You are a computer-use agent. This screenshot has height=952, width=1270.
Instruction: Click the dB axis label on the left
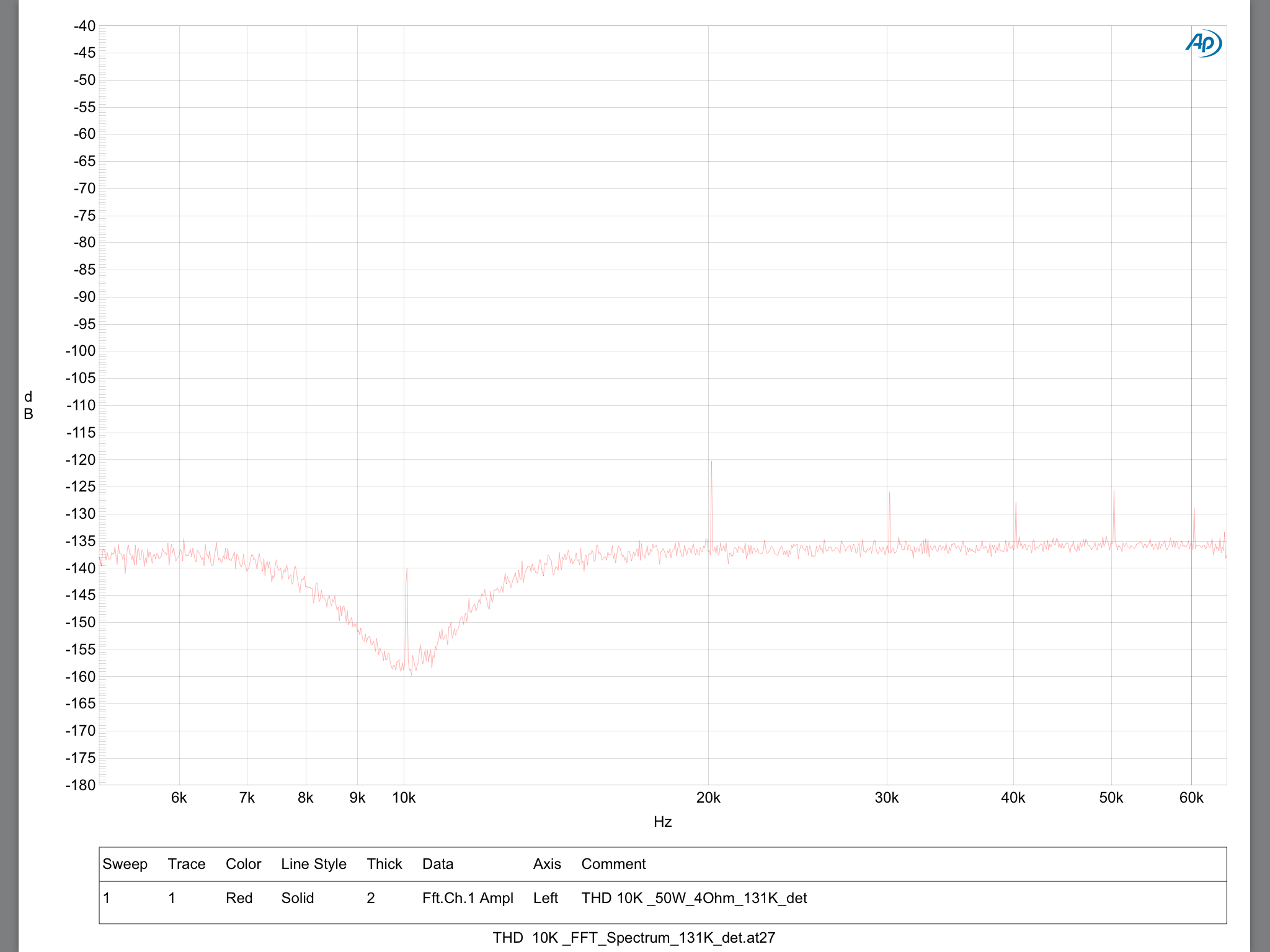tap(28, 405)
